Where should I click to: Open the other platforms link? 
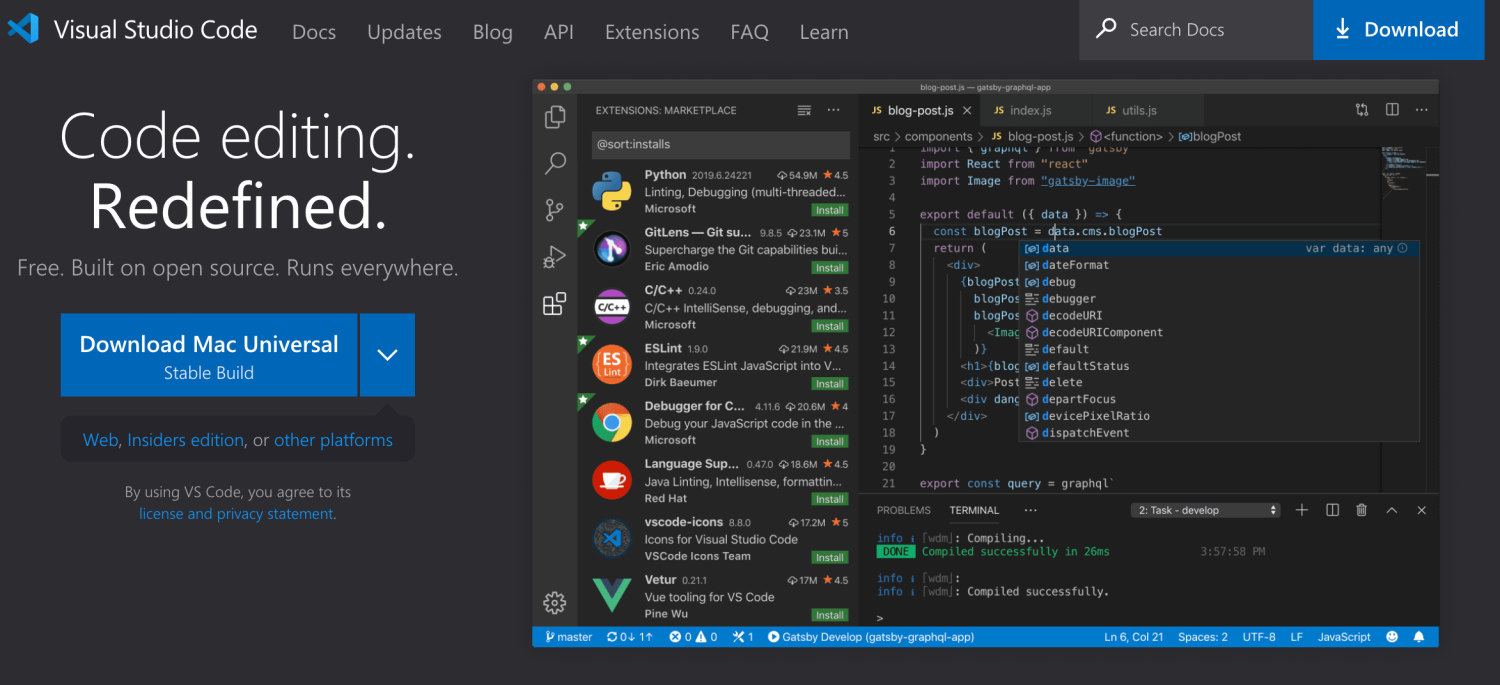(333, 440)
